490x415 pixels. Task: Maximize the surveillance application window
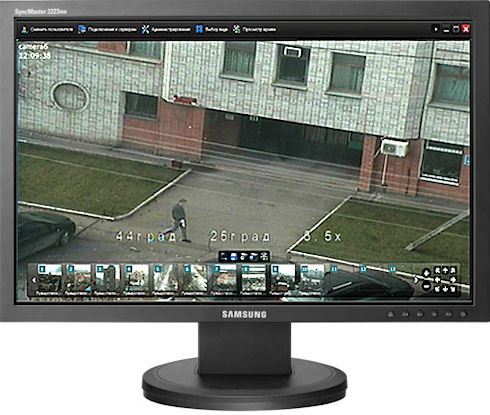point(456,29)
